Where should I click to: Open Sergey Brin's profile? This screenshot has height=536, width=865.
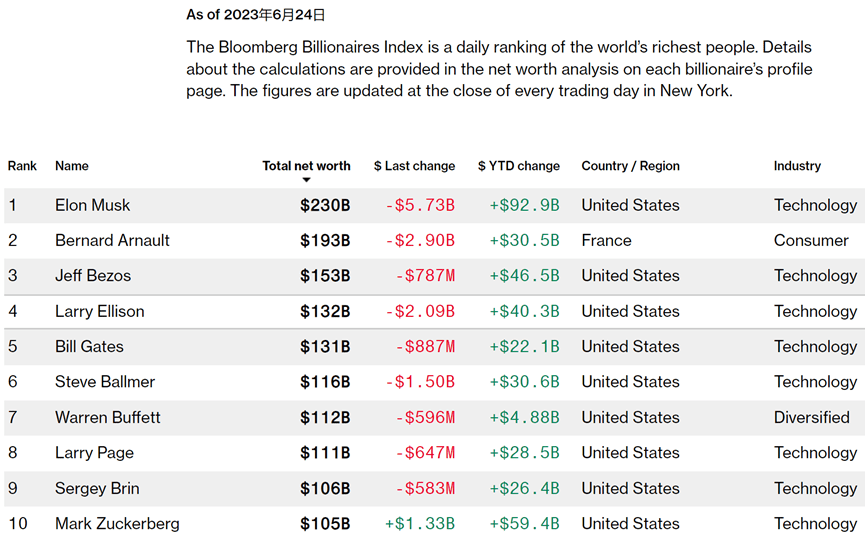click(97, 488)
